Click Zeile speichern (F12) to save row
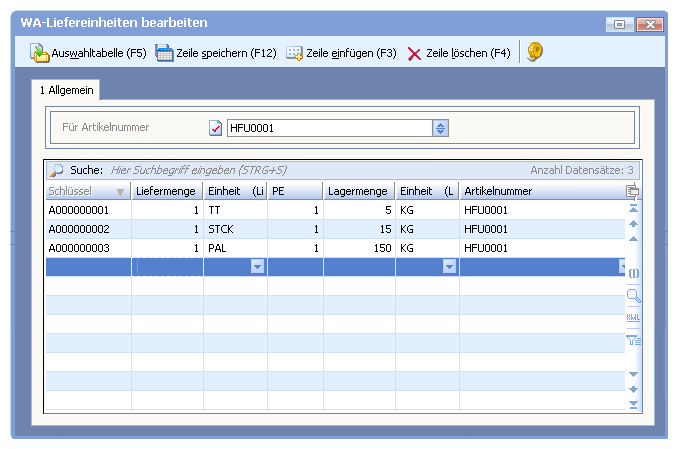Viewport: 678px width, 449px height. [216, 53]
